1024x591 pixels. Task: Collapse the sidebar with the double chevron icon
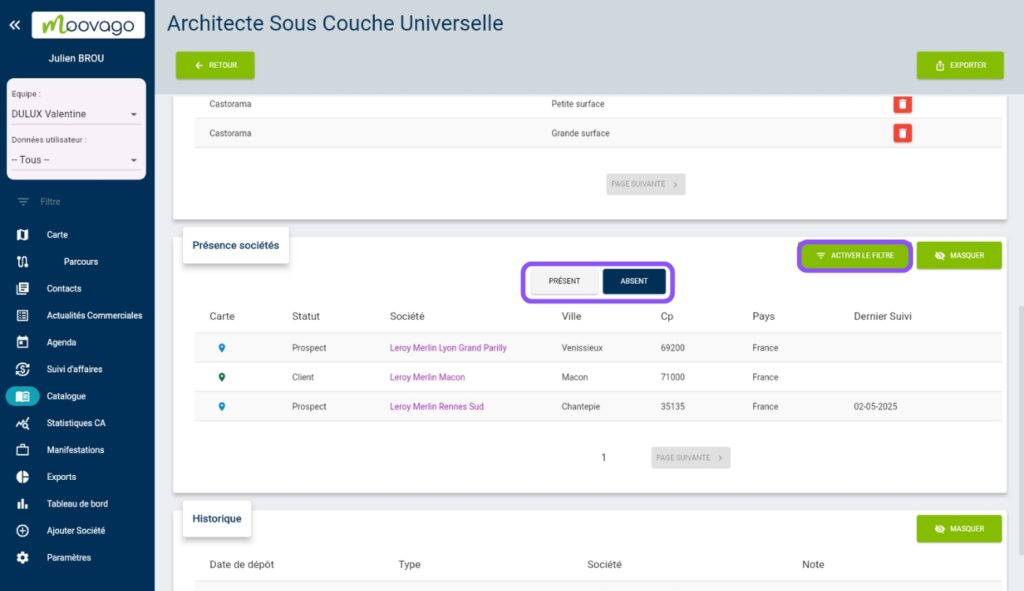tap(15, 25)
